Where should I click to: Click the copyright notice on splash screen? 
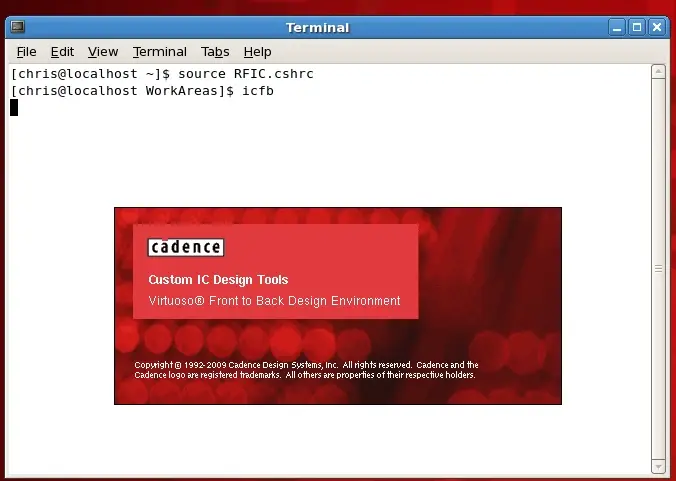(x=306, y=370)
